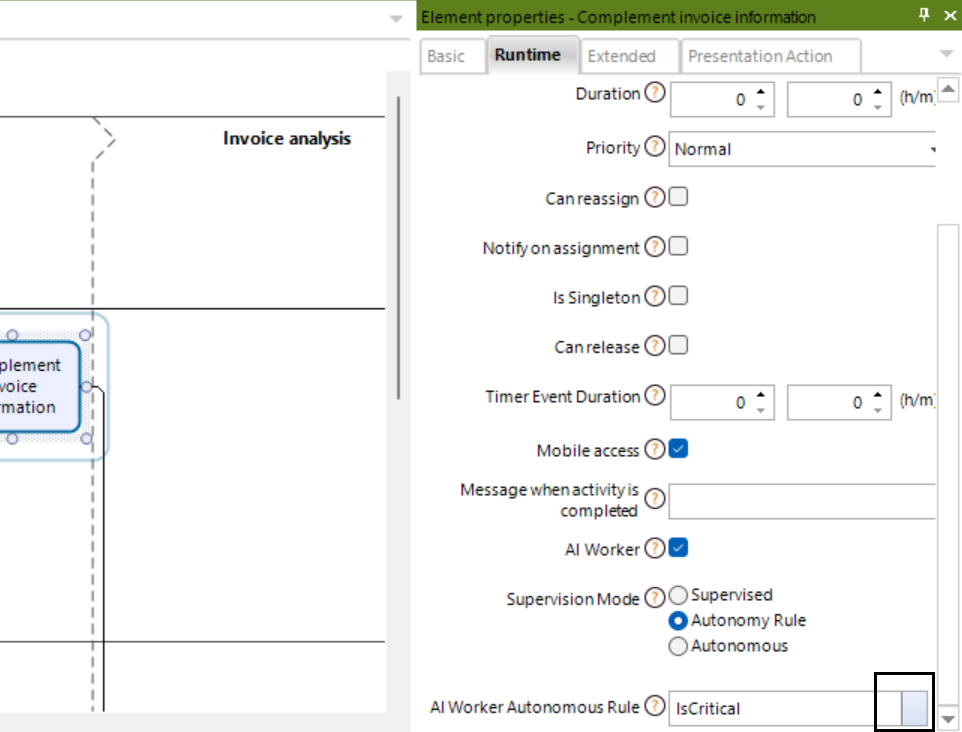Click the properties panel scroll-down arrow

click(x=949, y=719)
